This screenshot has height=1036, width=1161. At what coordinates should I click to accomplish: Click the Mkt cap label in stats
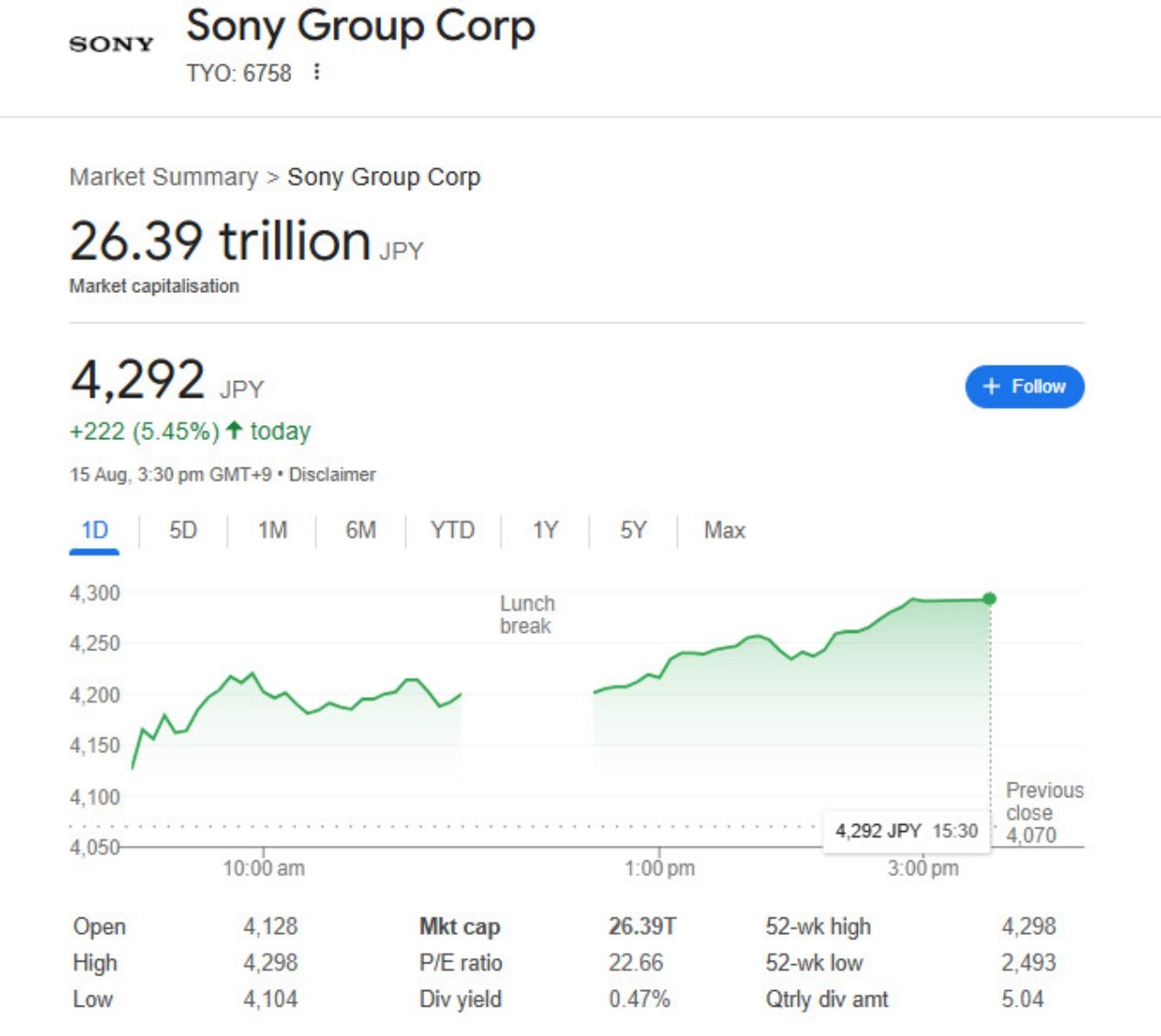tap(459, 927)
